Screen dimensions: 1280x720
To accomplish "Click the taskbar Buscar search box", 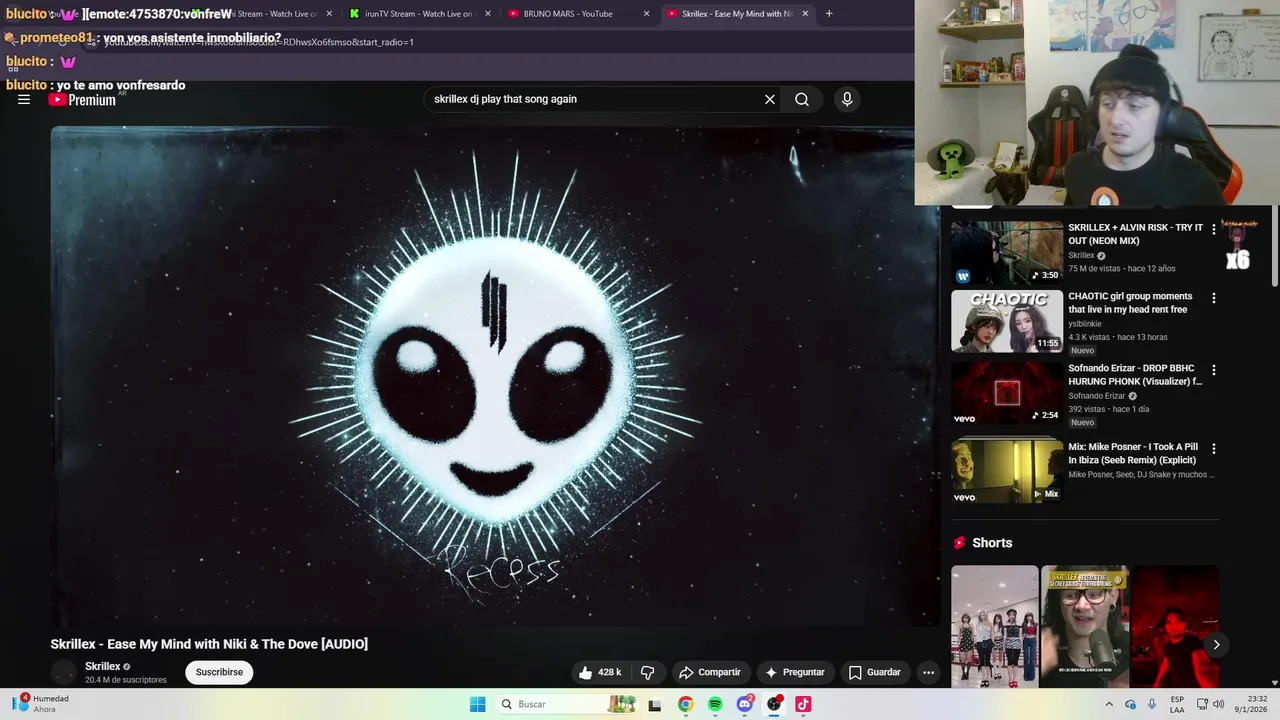I will [x=568, y=704].
